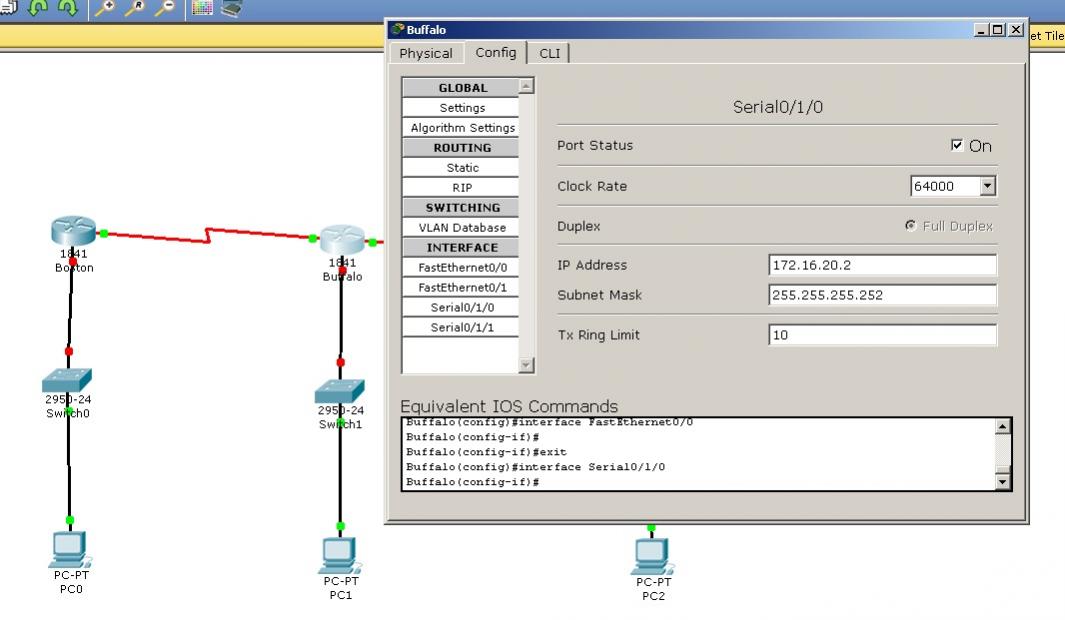The width and height of the screenshot is (1065, 620).
Task: Click the IP Address input field
Action: coord(880,264)
